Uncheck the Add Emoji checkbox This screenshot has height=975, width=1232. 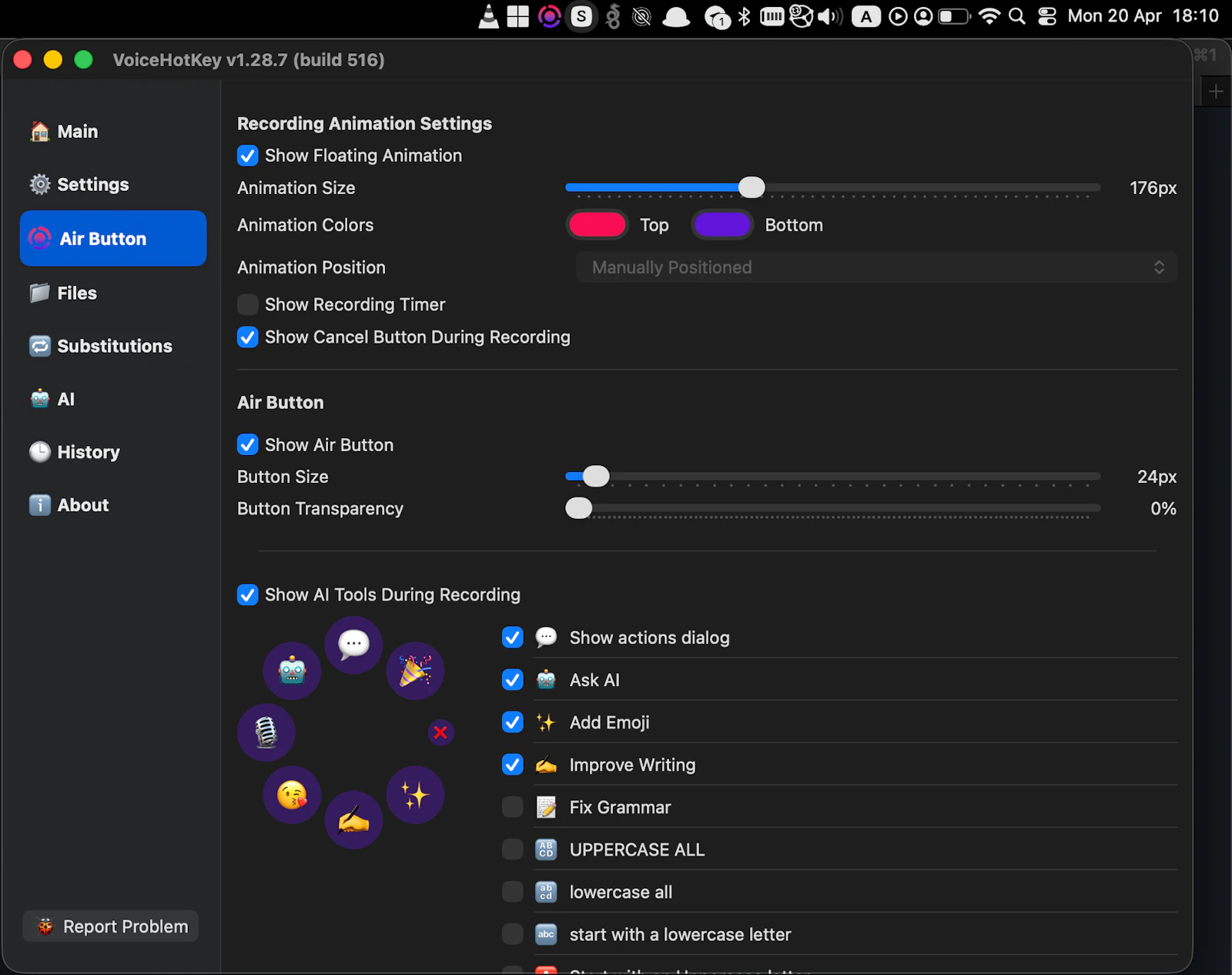tap(513, 722)
